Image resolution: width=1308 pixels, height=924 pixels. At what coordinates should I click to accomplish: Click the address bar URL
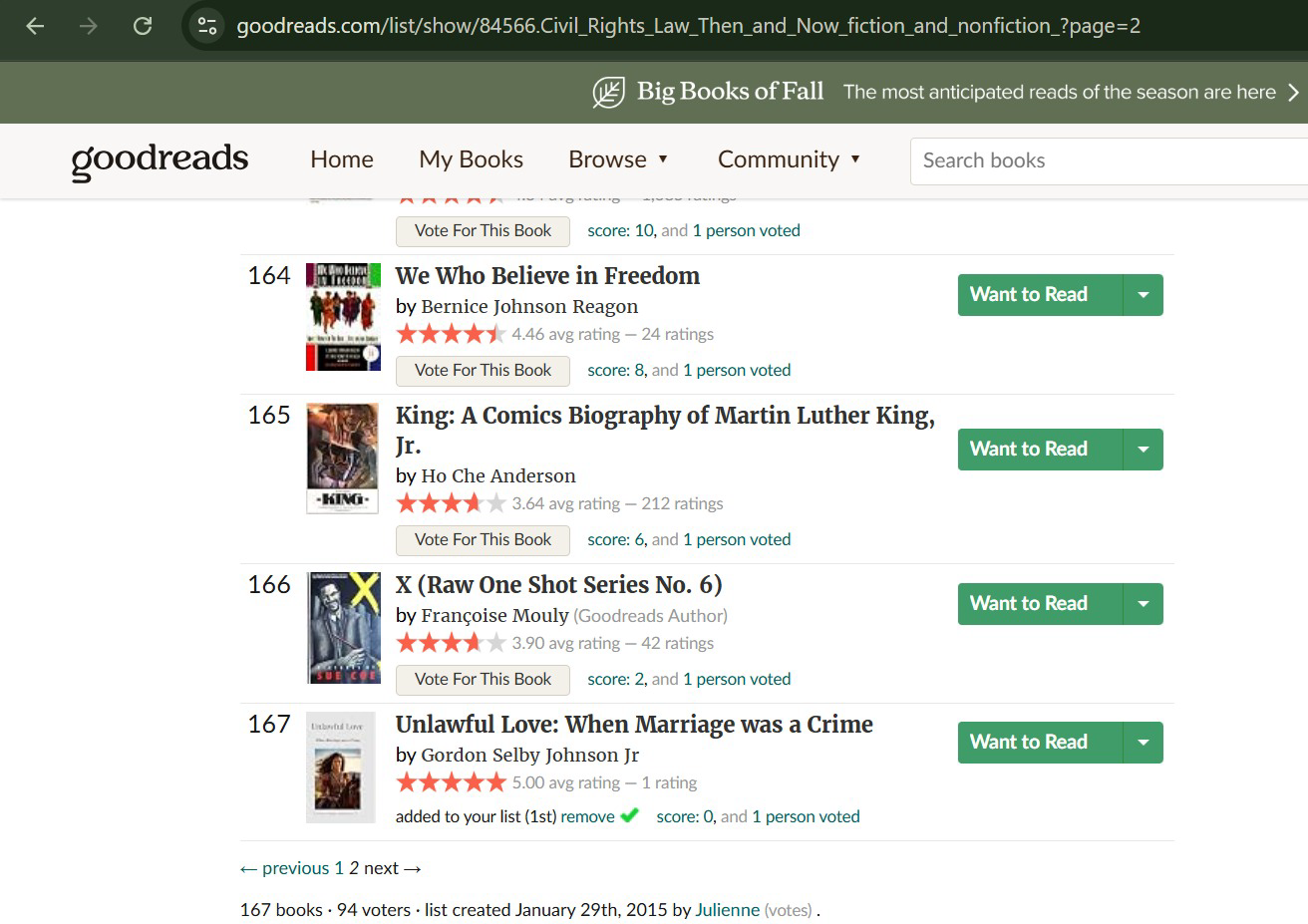click(688, 26)
